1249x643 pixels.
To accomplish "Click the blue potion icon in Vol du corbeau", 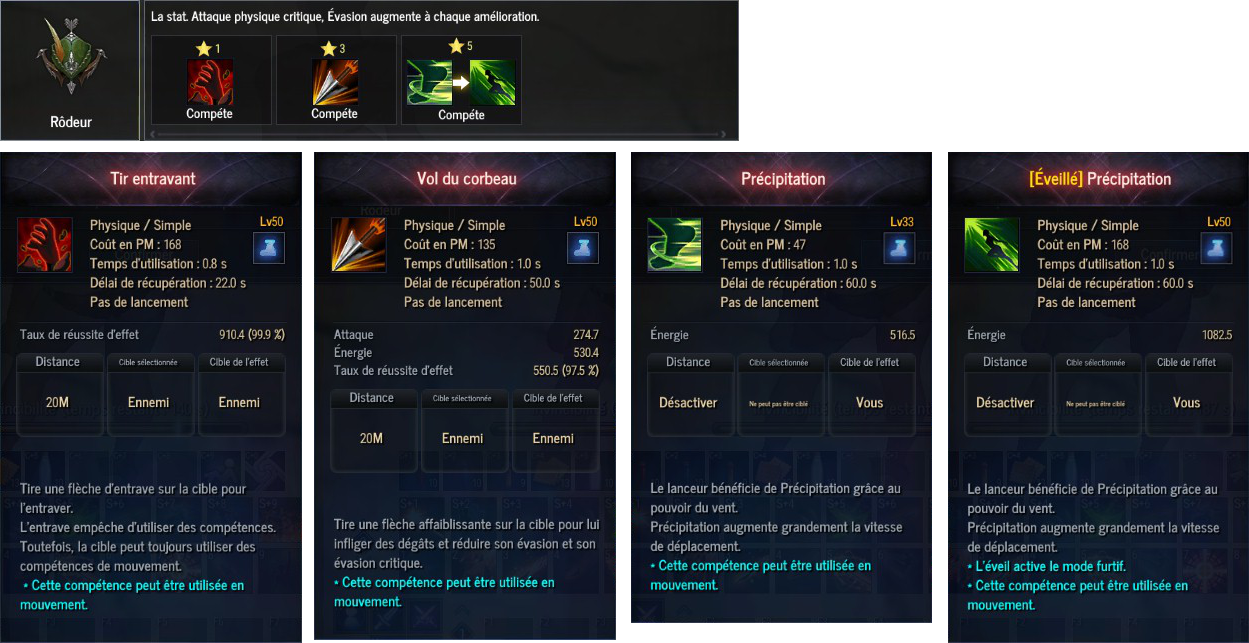I will (583, 247).
